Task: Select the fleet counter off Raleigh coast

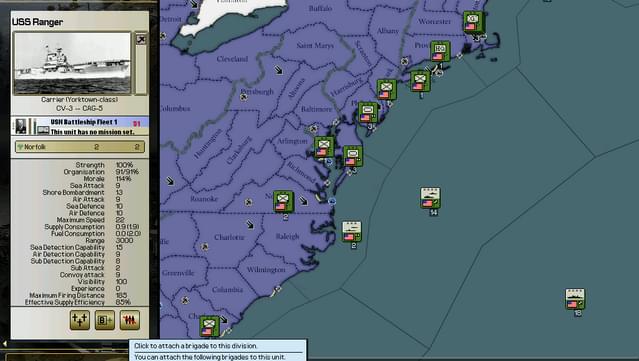Action: pos(352,232)
